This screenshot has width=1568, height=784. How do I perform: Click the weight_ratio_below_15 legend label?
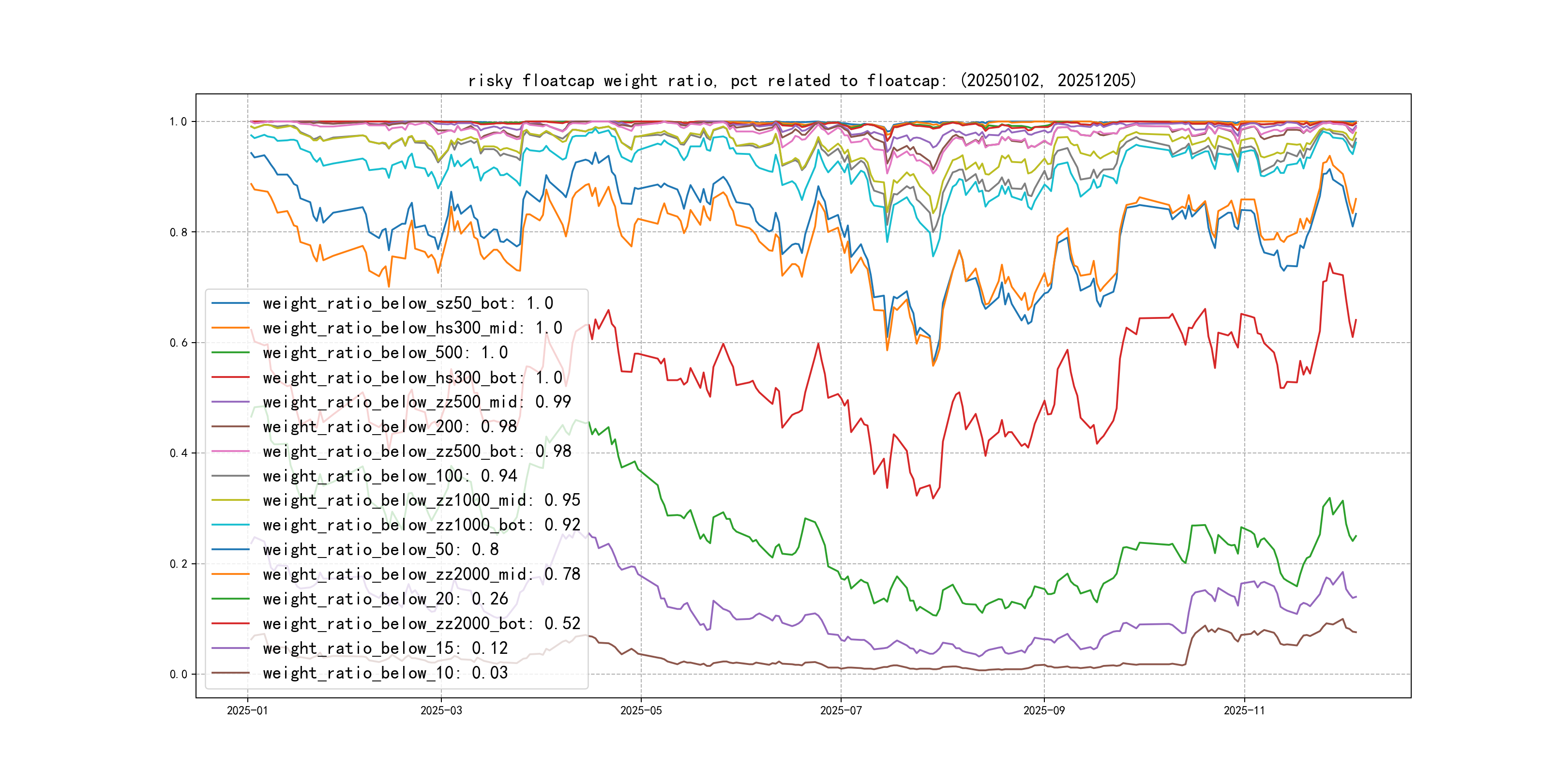pyautogui.click(x=385, y=648)
